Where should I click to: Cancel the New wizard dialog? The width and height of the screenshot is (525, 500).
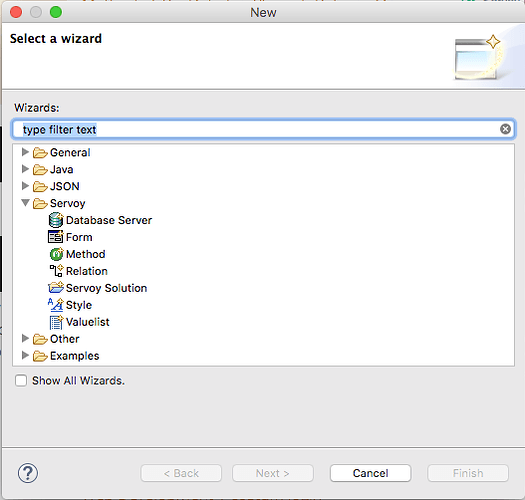pos(370,473)
